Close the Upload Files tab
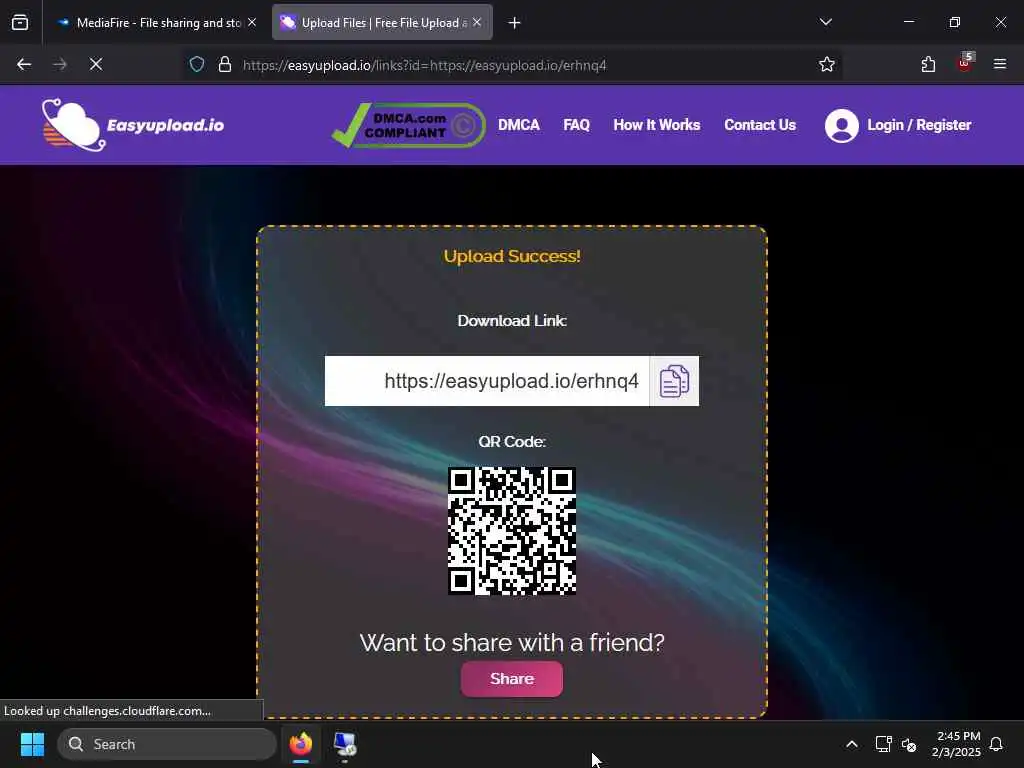Image resolution: width=1024 pixels, height=768 pixels. point(477,22)
